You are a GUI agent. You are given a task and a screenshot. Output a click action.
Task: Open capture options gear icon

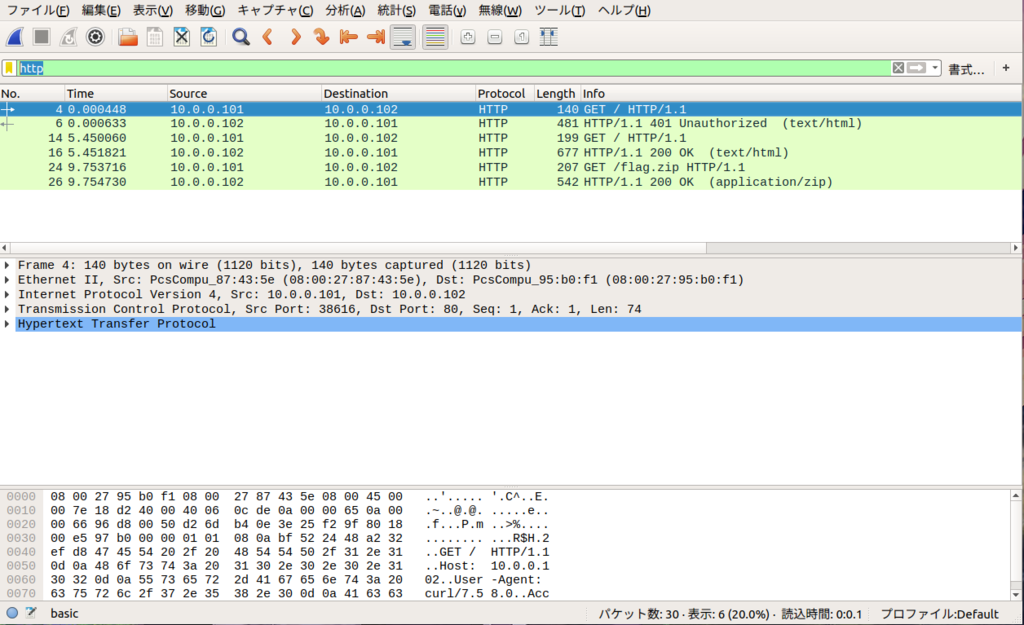pos(95,37)
